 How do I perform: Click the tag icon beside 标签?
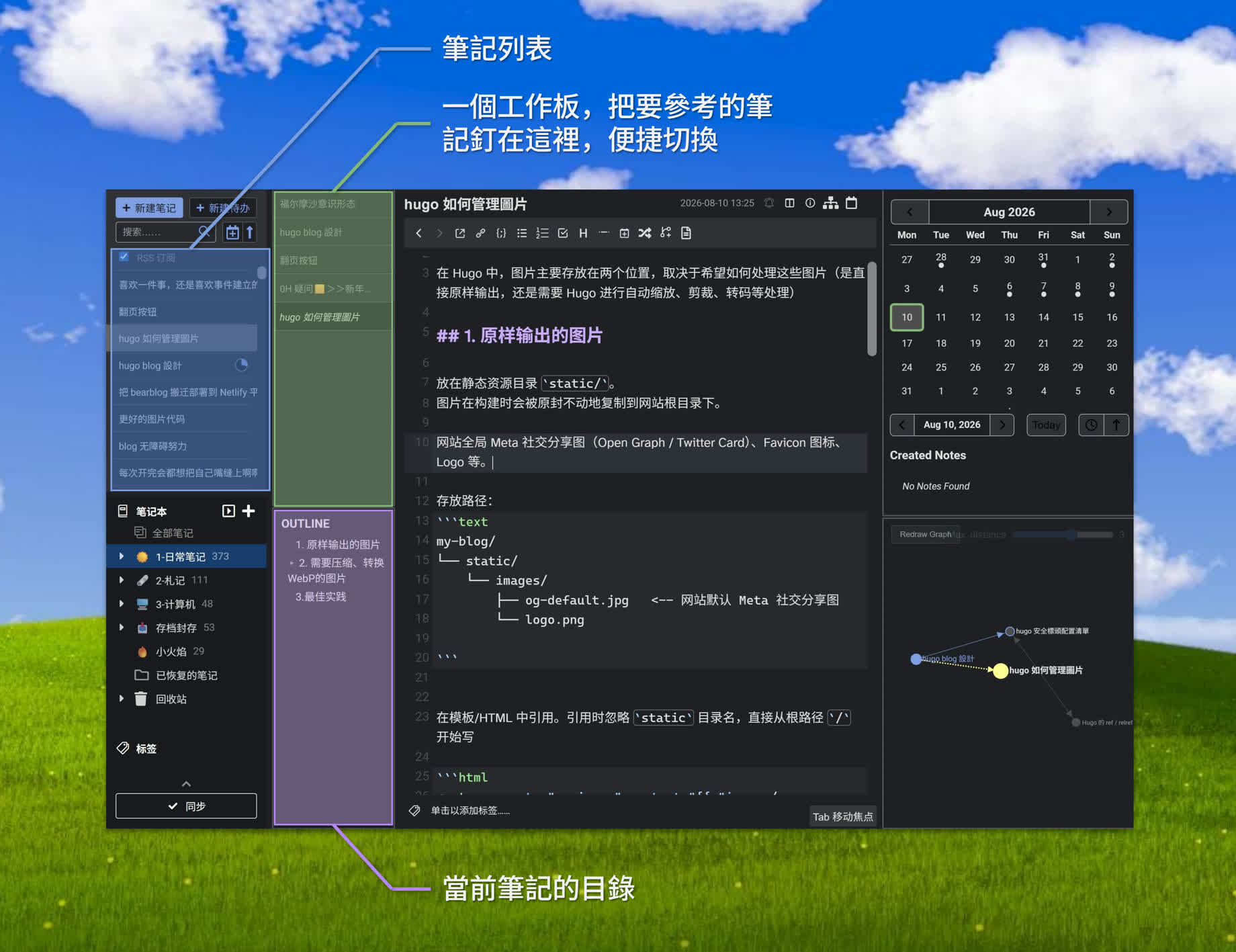(x=123, y=748)
